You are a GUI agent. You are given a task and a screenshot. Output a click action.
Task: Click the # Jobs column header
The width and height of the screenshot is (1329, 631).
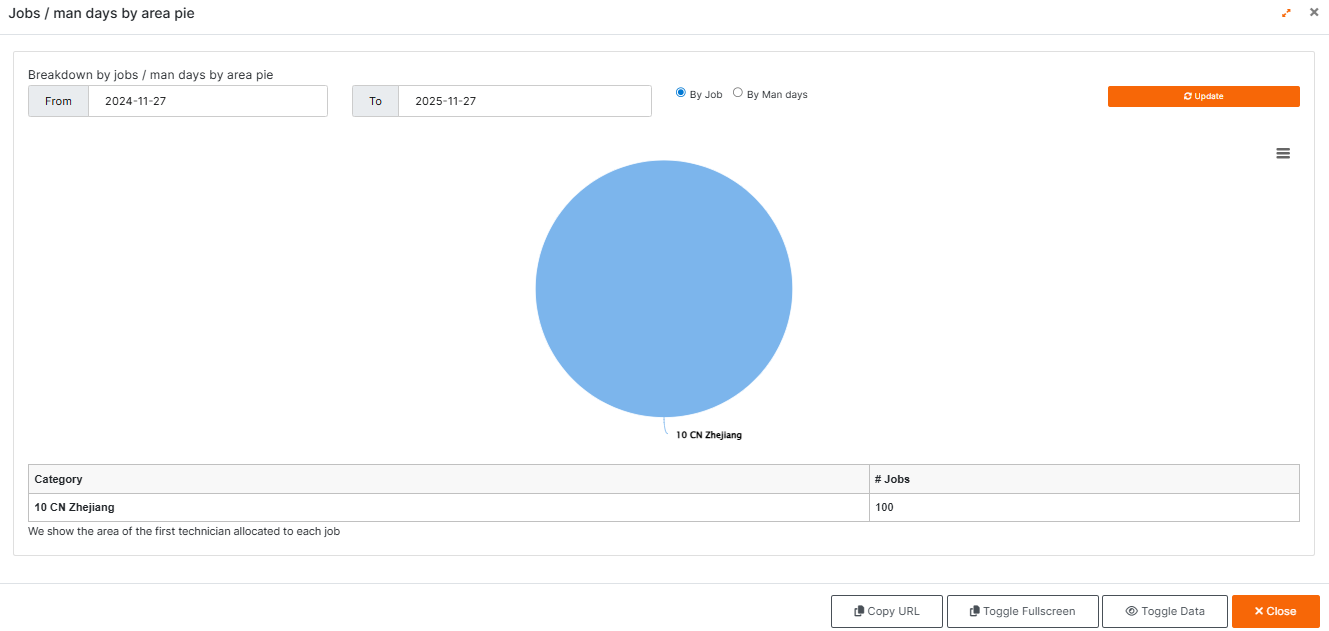pos(892,479)
